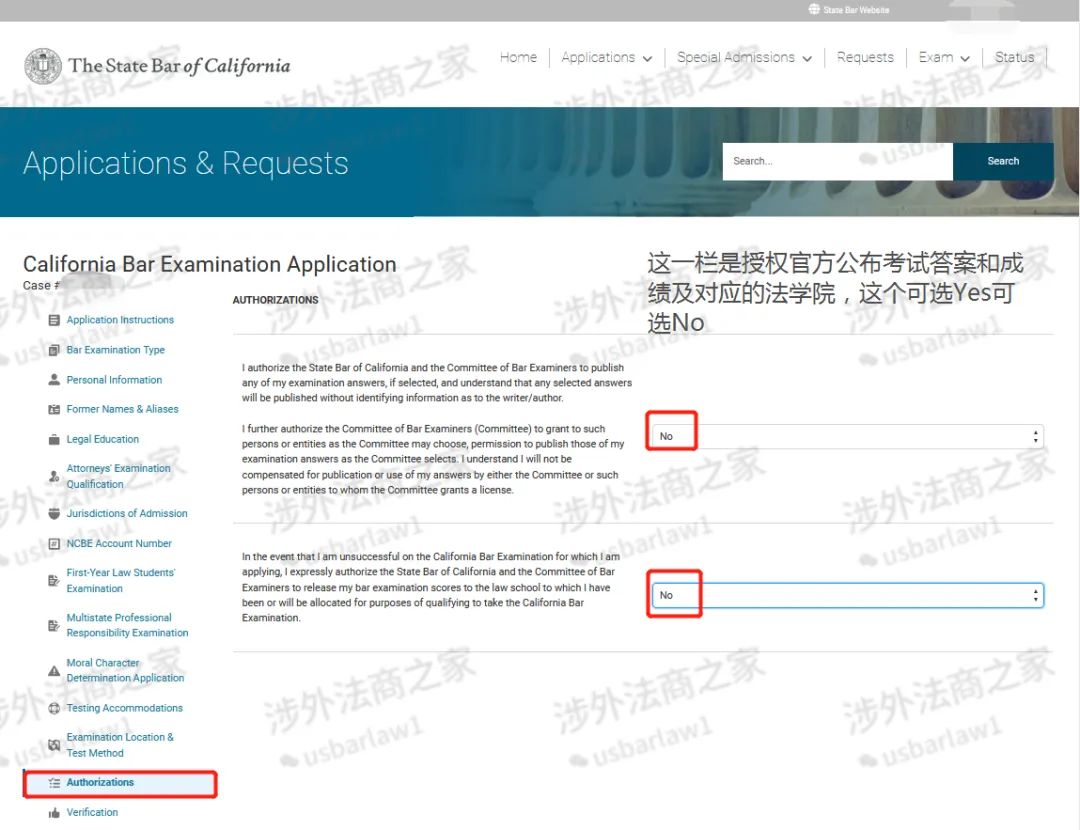Open the Personal Information section
Image resolution: width=1080 pixels, height=830 pixels.
click(x=114, y=380)
